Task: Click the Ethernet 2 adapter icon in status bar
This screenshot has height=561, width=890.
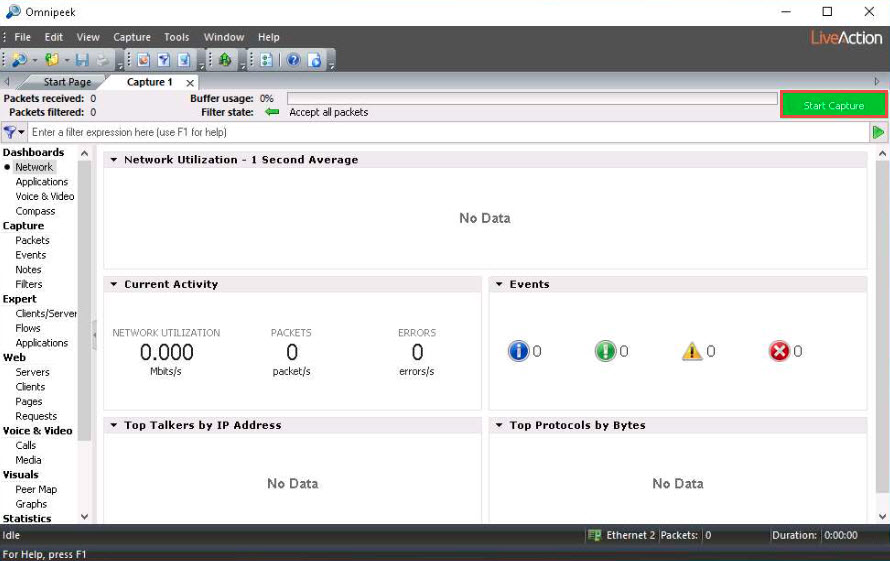Action: coord(594,535)
